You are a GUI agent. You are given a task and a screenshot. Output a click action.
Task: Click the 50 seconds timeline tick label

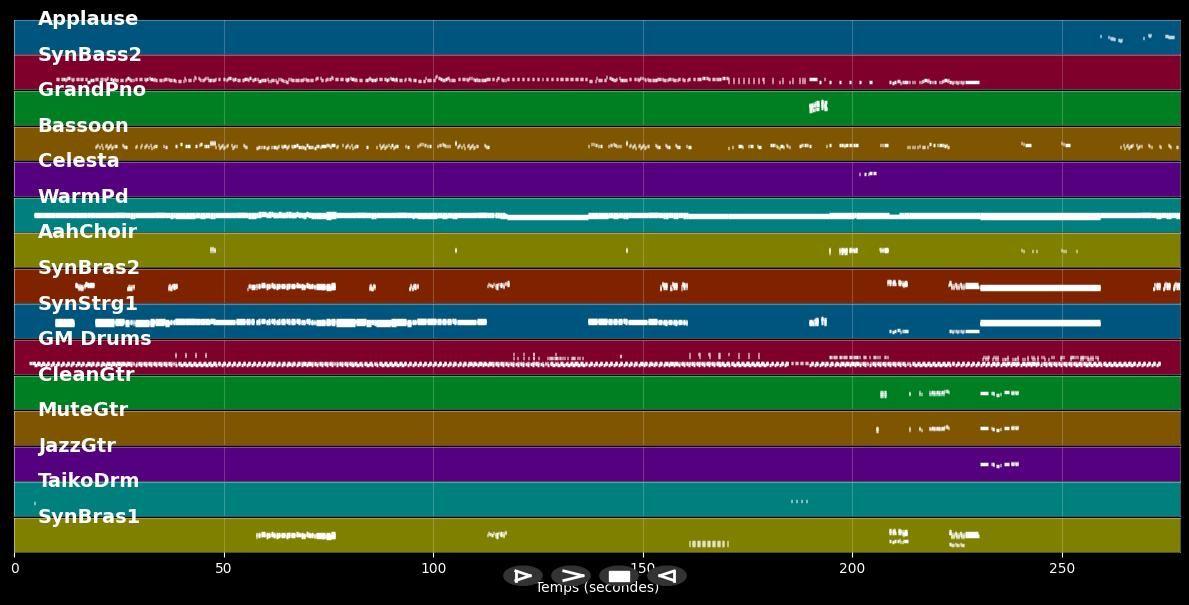(223, 568)
